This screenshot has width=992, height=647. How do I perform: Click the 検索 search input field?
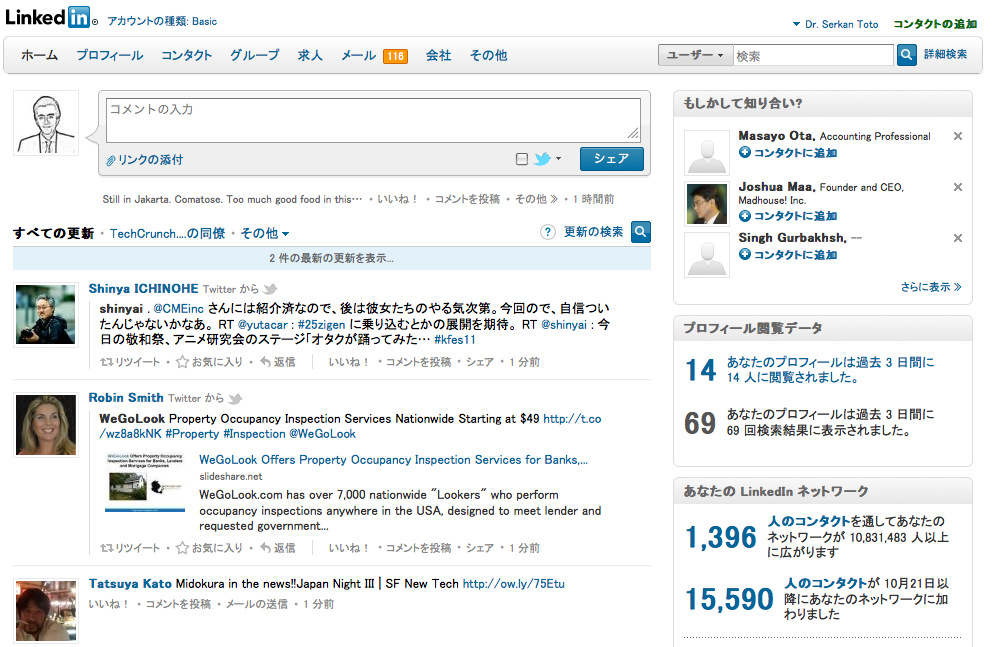click(813, 56)
